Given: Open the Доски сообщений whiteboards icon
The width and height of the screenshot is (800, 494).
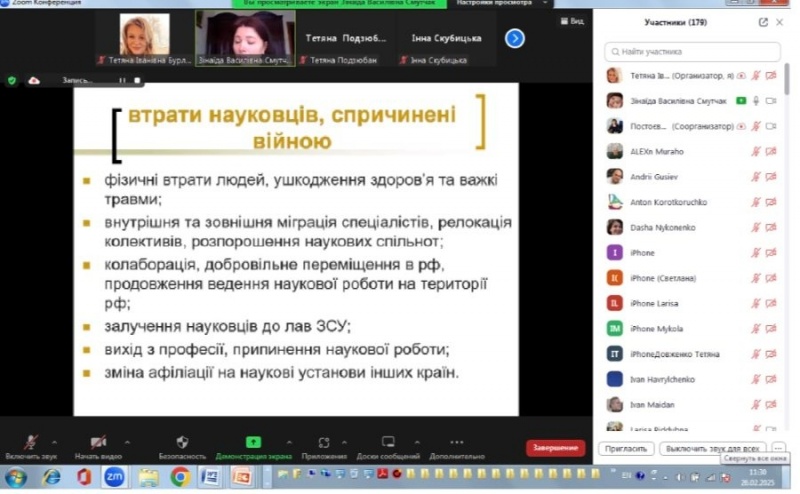Looking at the screenshot, I should click(x=388, y=442).
